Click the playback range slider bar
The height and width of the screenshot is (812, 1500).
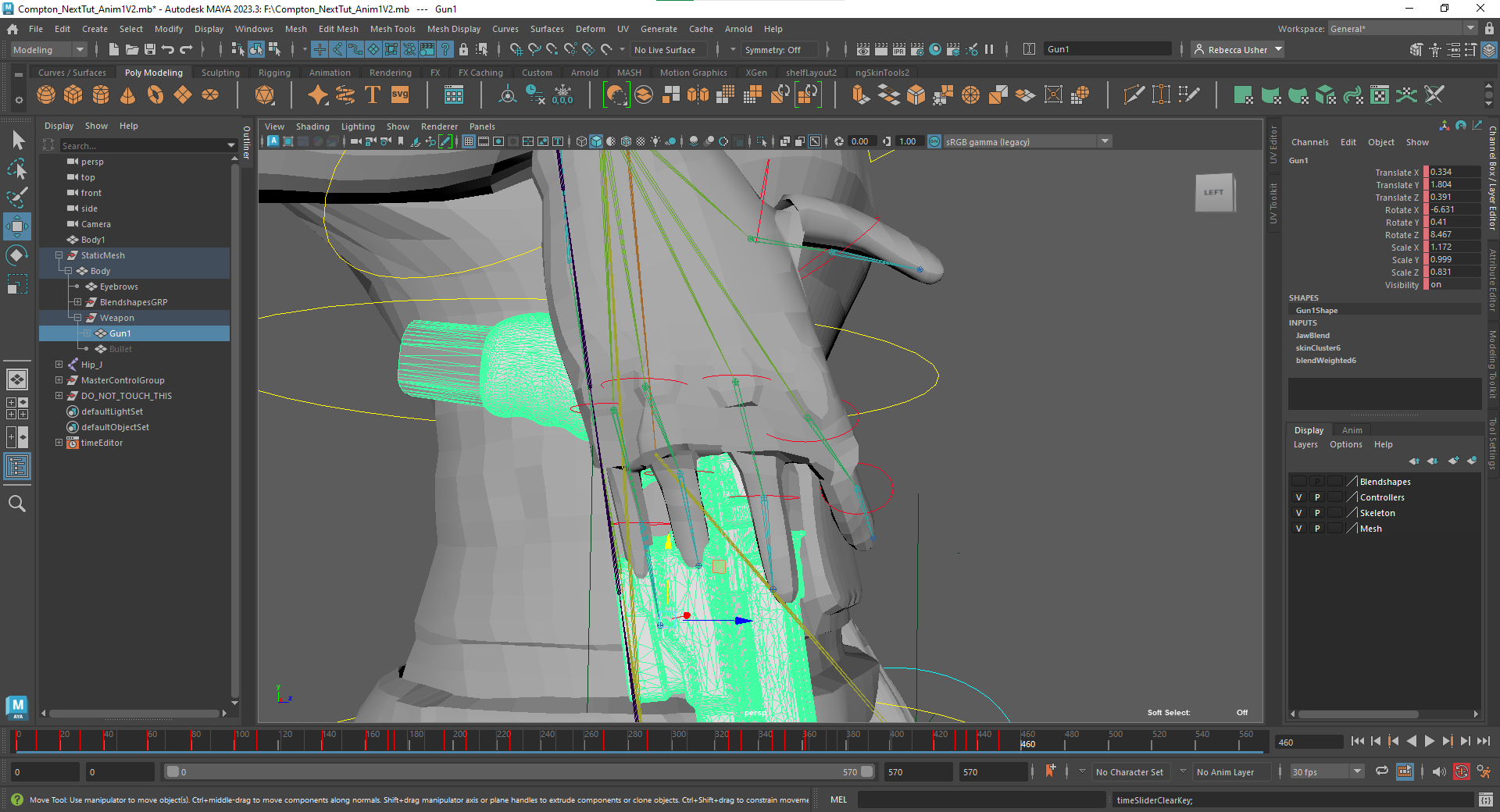[x=516, y=772]
